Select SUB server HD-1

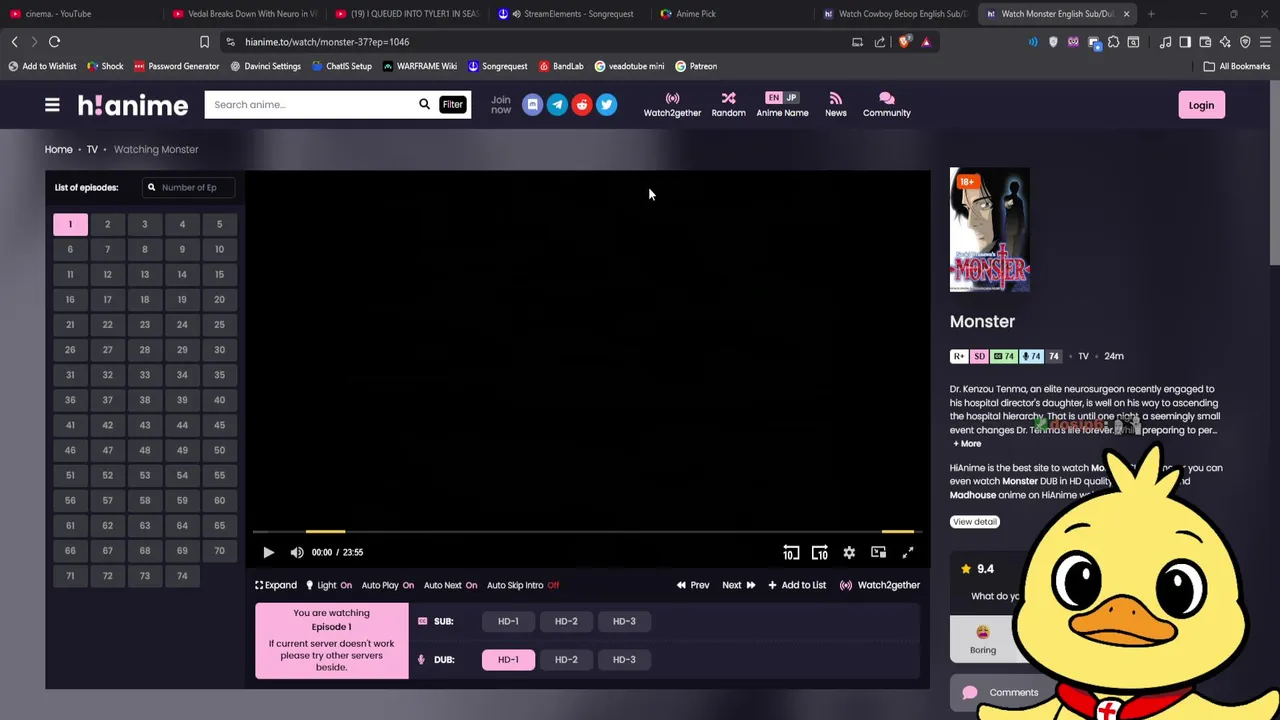point(508,621)
